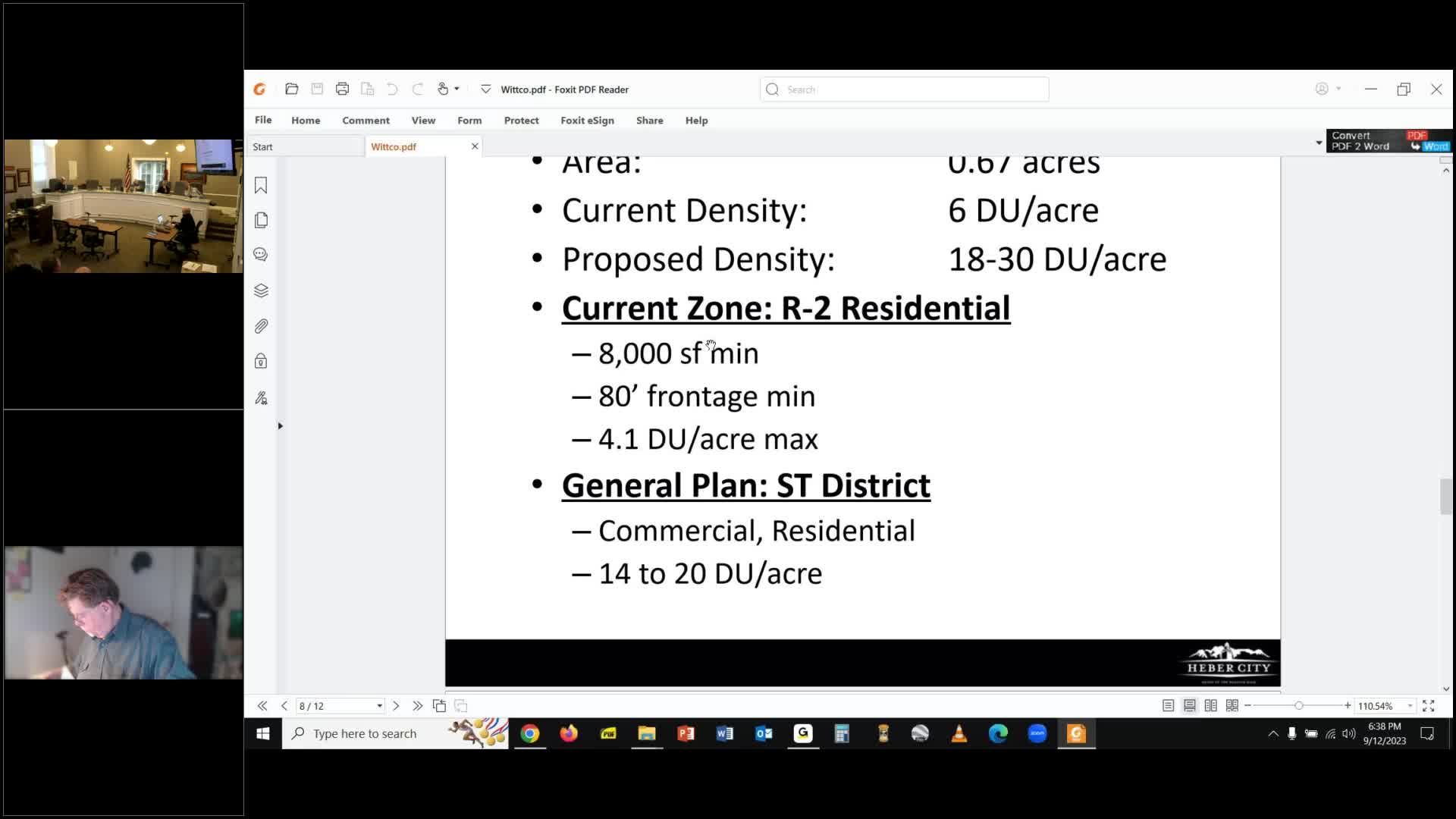Go to the next page

coord(396,705)
